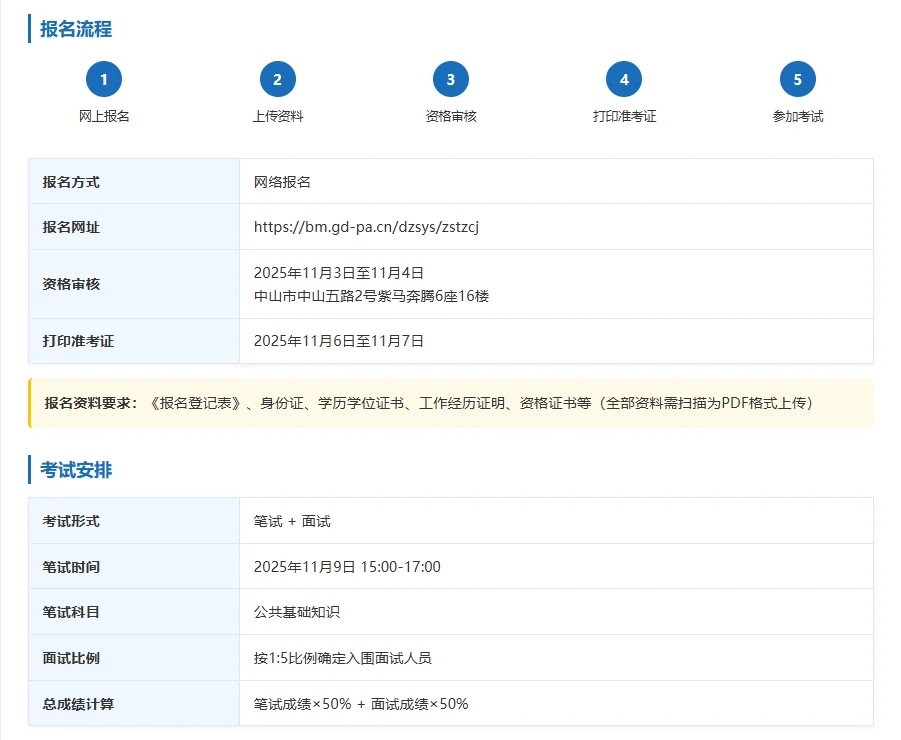Click the 资格审核 table row
This screenshot has height=740, width=901.
tap(450, 284)
